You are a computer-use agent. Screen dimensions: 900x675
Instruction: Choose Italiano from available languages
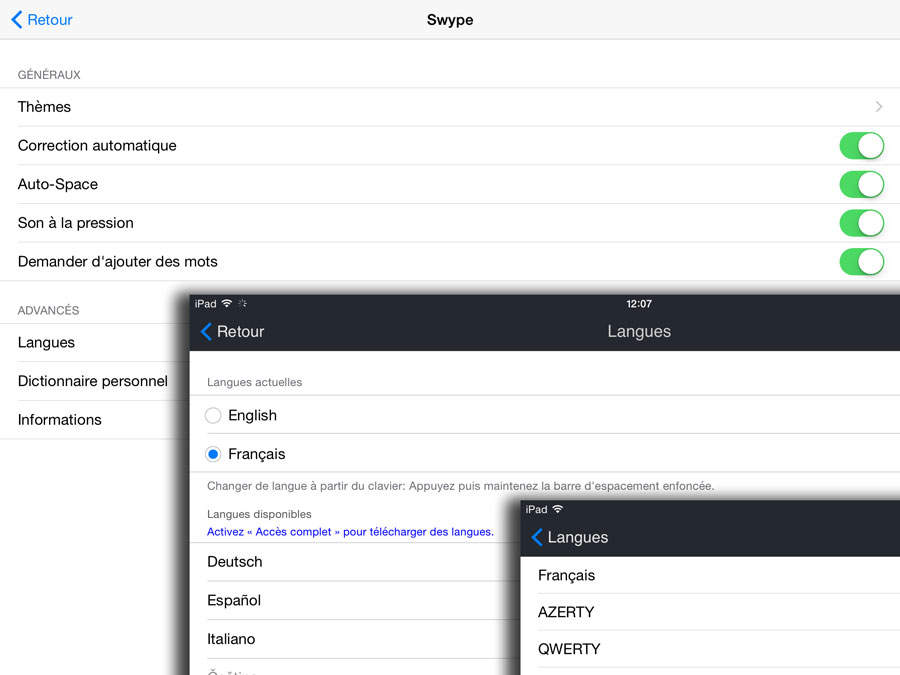(355, 639)
